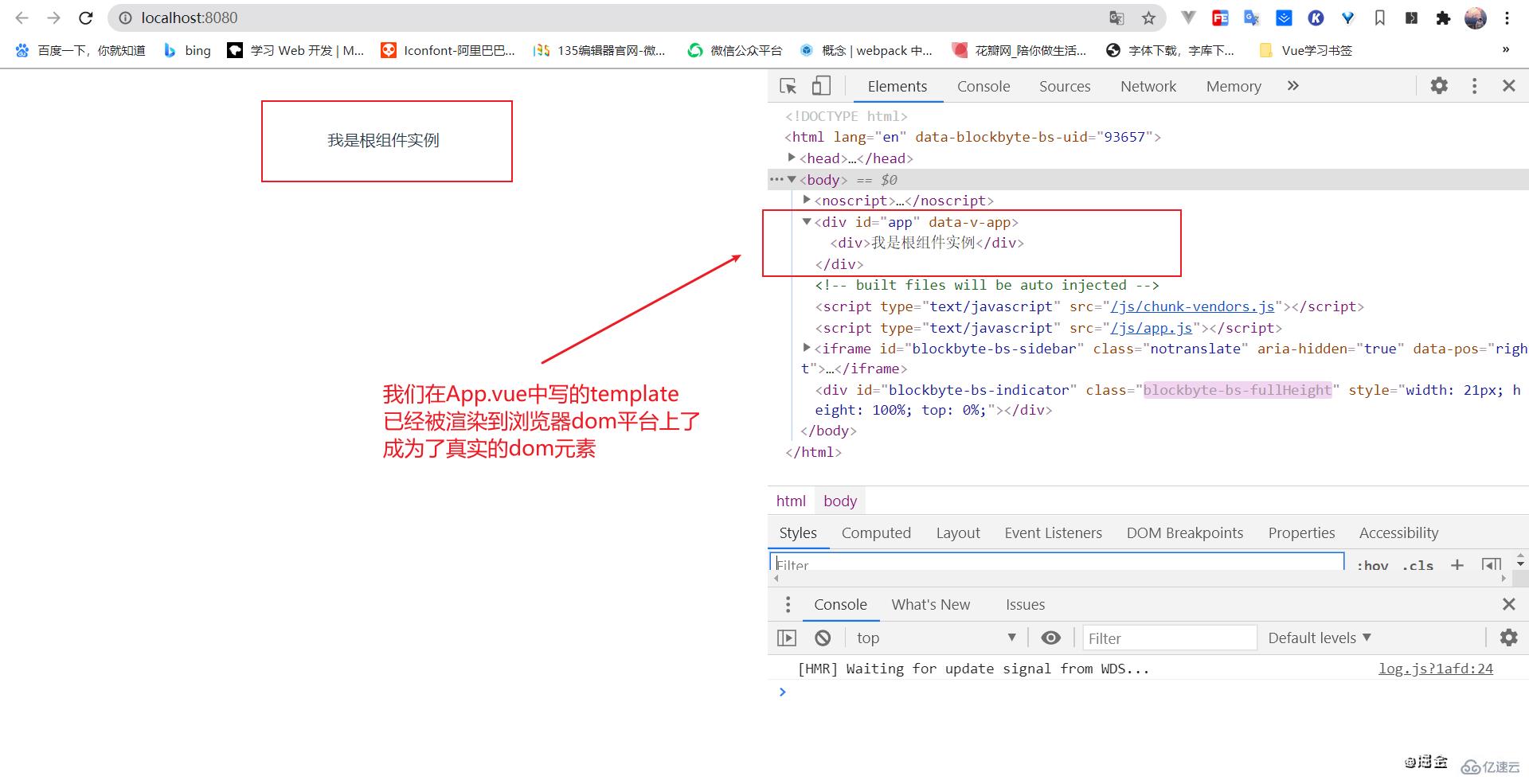Open console settings gear
Image resolution: width=1529 pixels, height=784 pixels.
pyautogui.click(x=1508, y=638)
